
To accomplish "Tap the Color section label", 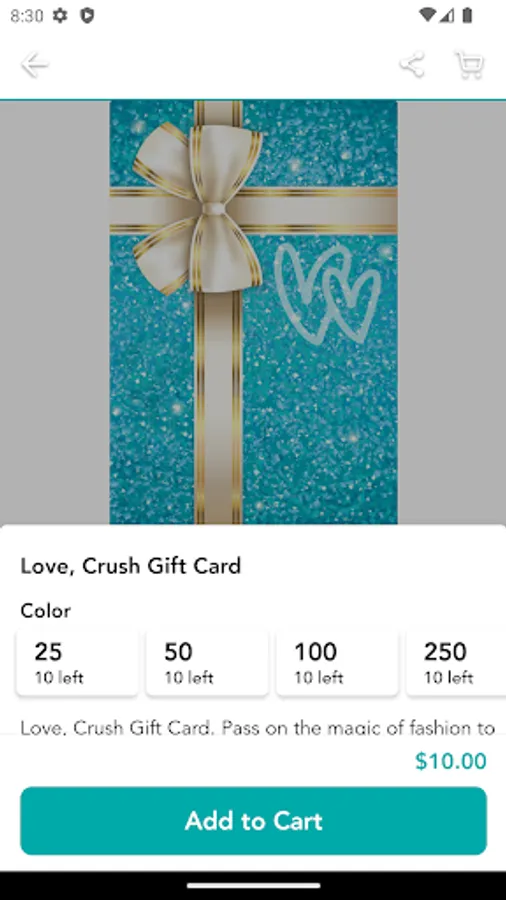I will click(46, 610).
